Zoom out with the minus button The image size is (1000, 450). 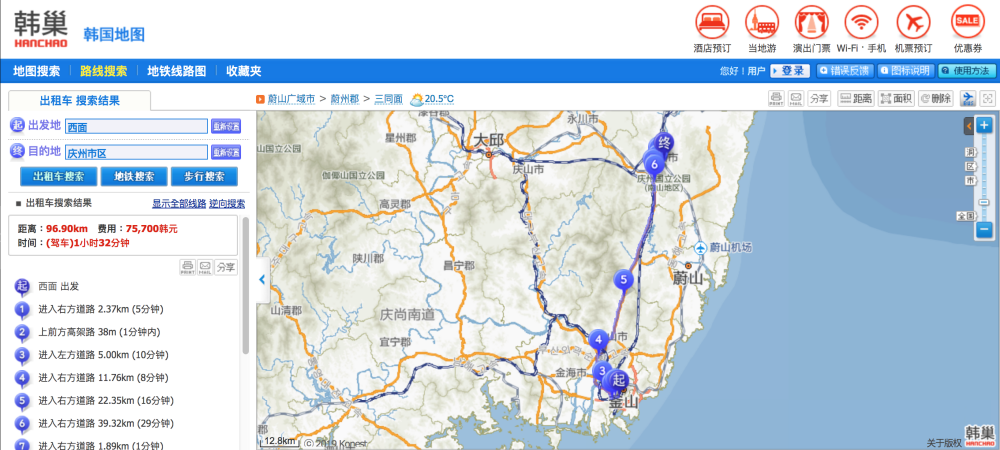pyautogui.click(x=984, y=229)
